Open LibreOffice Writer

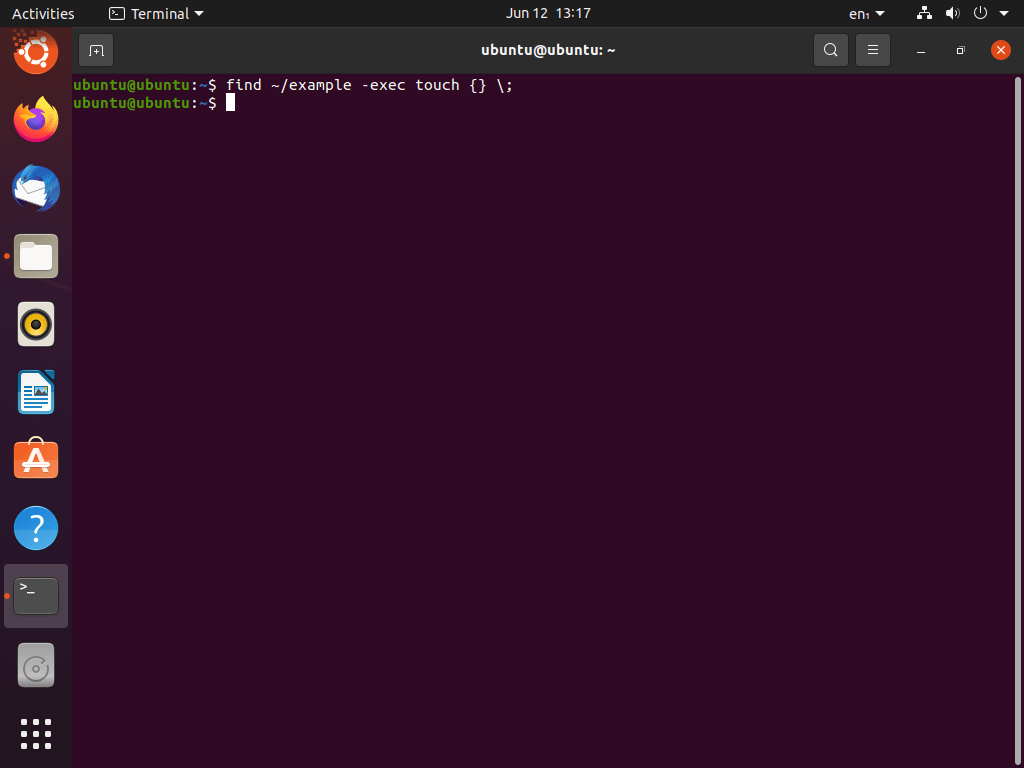click(35, 392)
